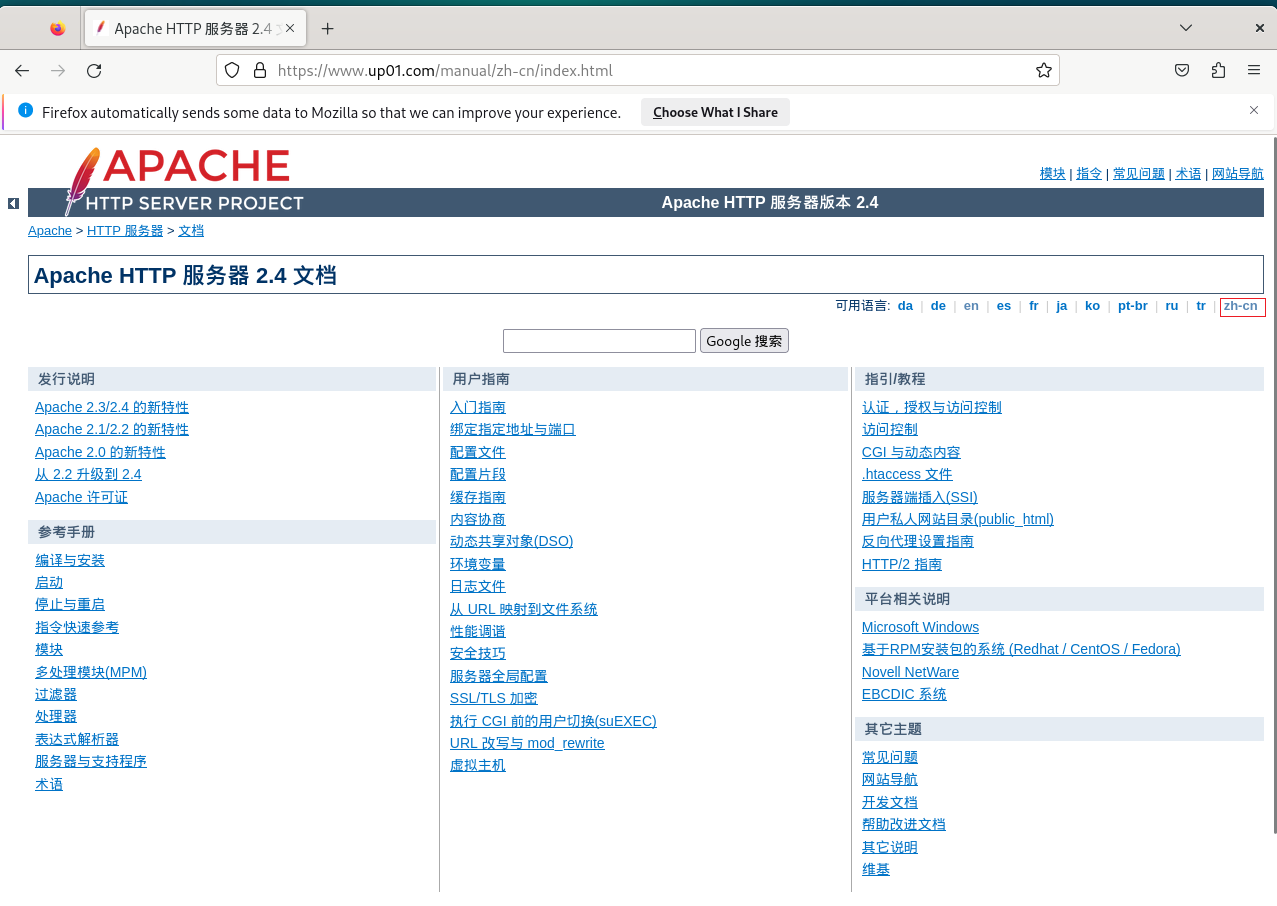Reload the page with the refresh icon

click(94, 70)
